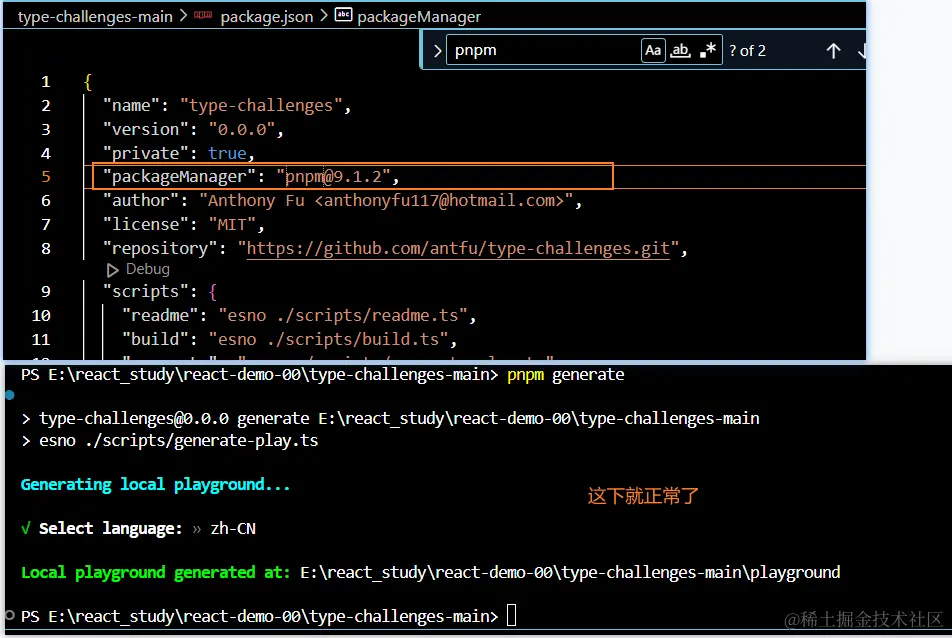952x638 pixels.
Task: Click the find input containing pnpm
Action: coord(543,50)
